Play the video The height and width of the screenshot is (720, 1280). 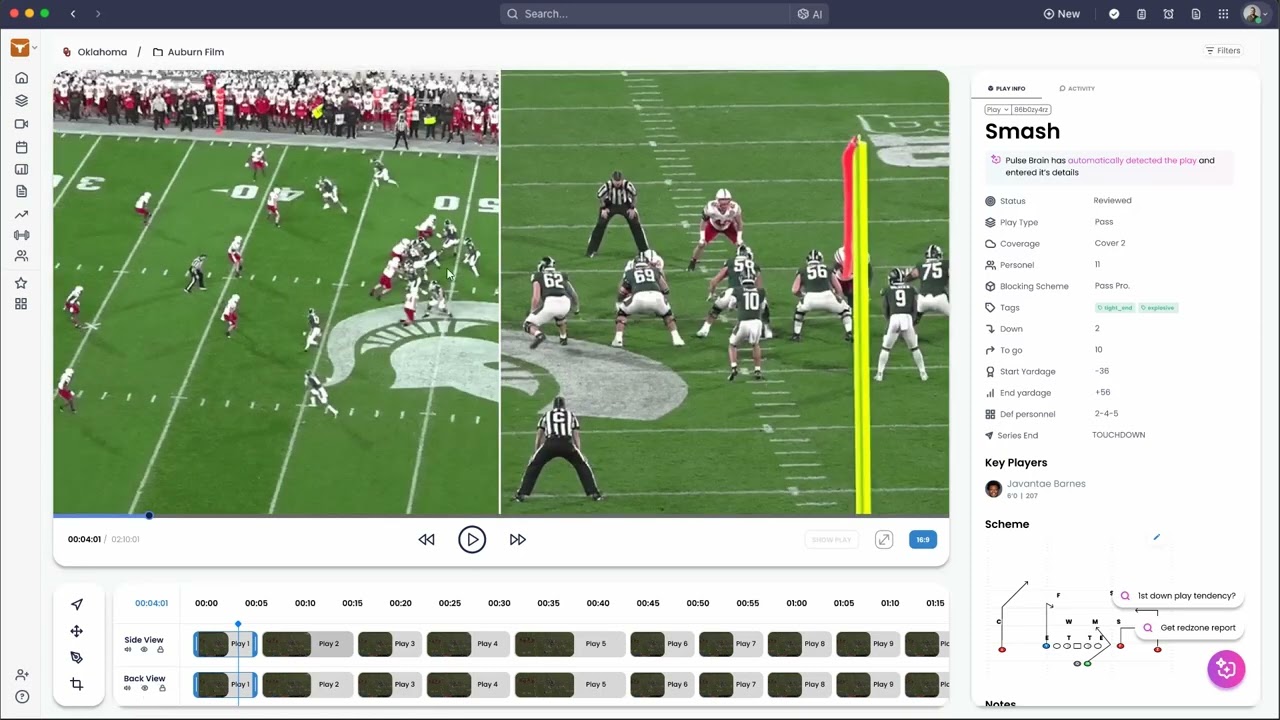pos(472,539)
